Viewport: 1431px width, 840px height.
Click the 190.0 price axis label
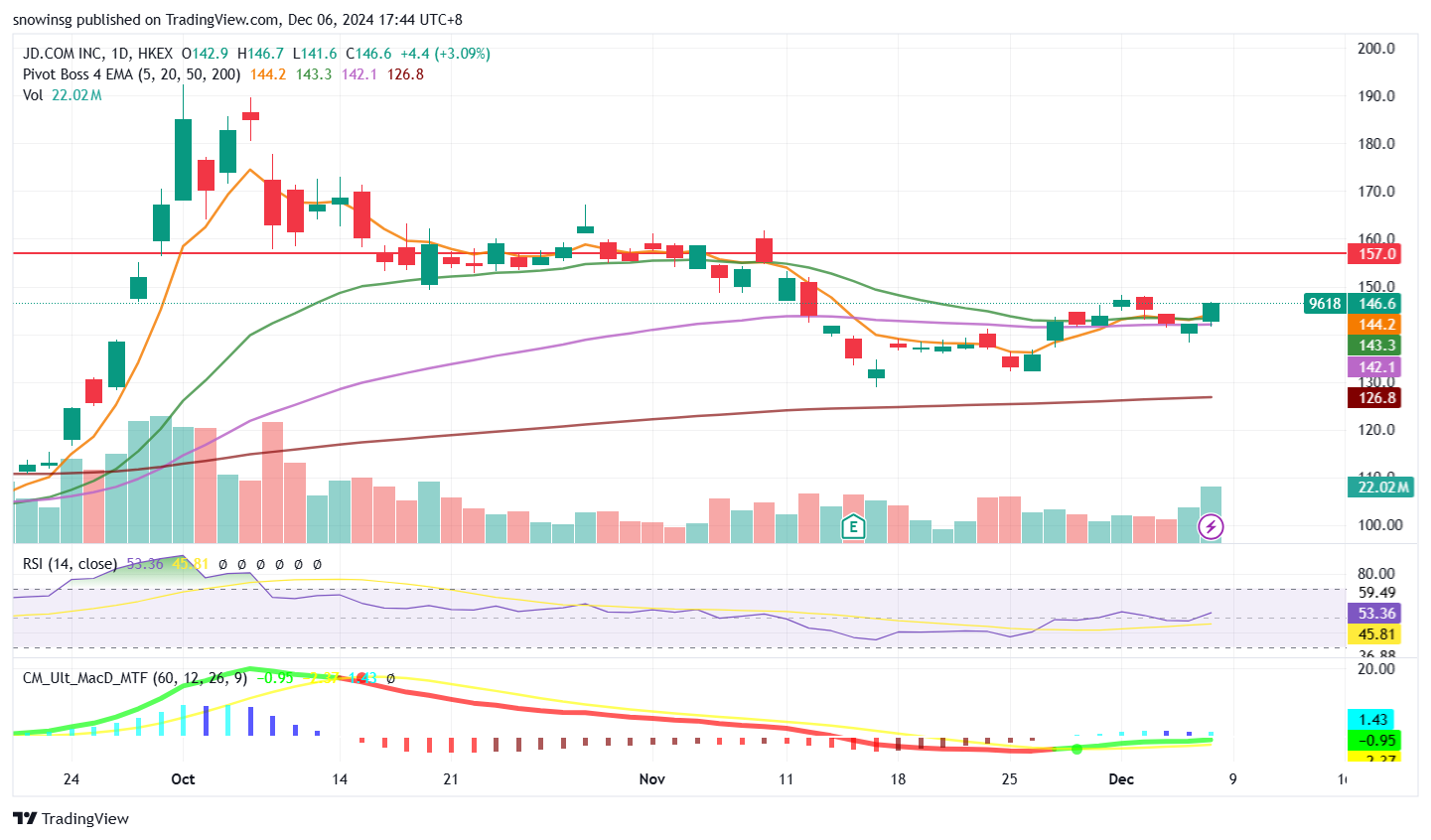pyautogui.click(x=1376, y=96)
